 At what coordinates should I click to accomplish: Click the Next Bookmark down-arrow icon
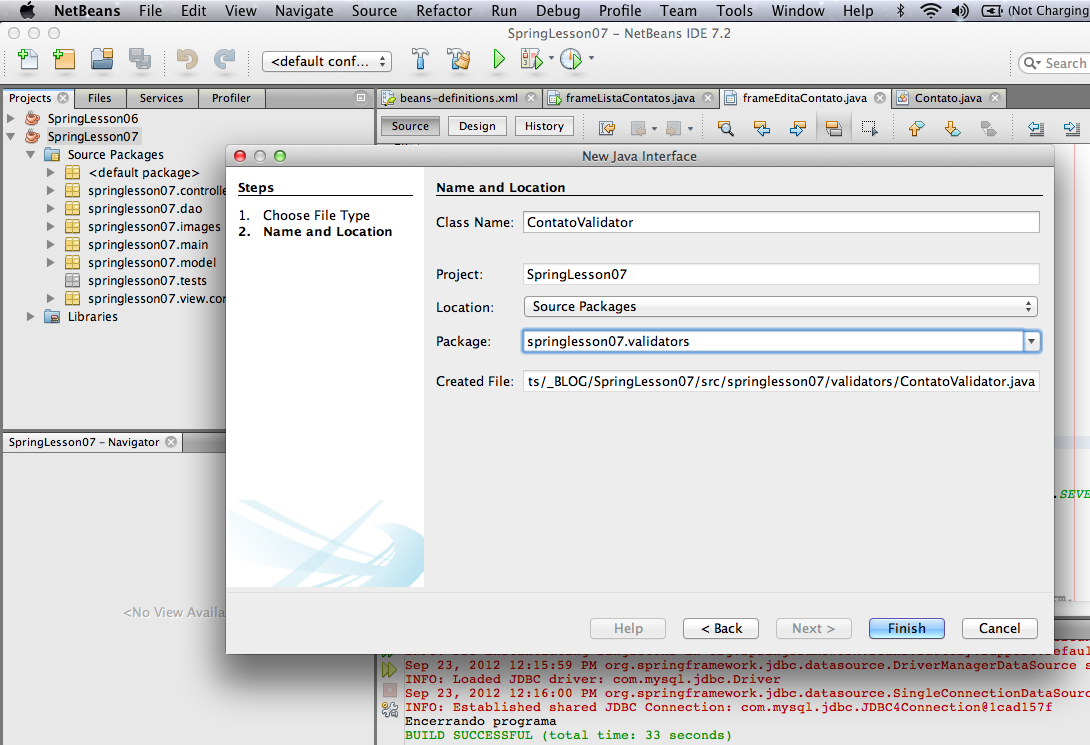pyautogui.click(x=952, y=128)
